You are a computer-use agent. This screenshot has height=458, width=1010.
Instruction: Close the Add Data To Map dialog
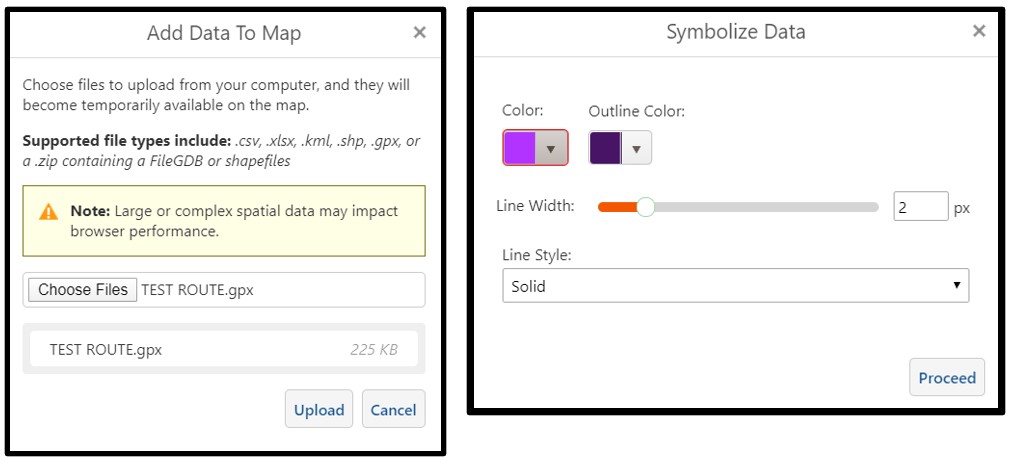pos(419,32)
